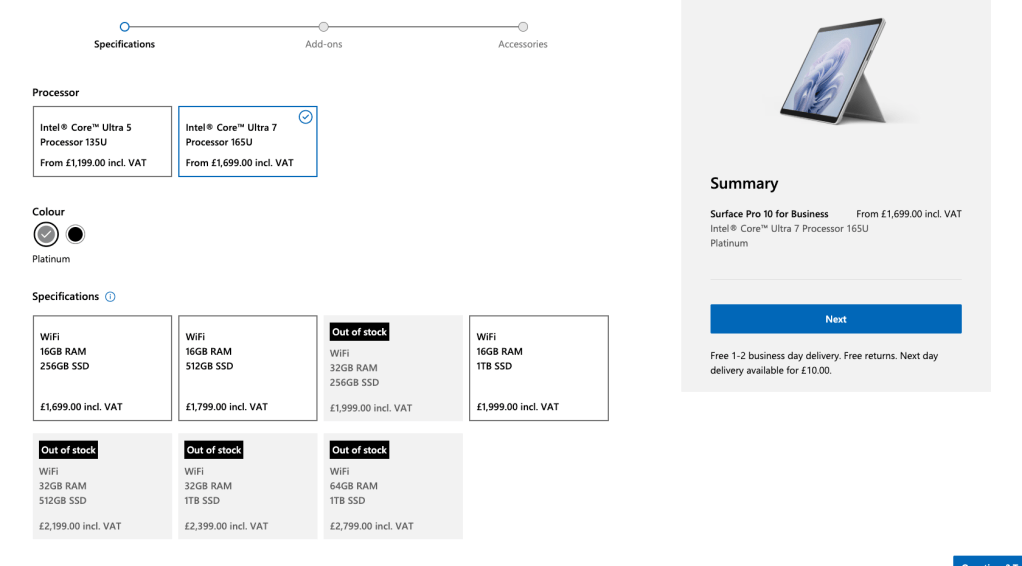Choose the Platinum colour swatch

[x=46, y=234]
